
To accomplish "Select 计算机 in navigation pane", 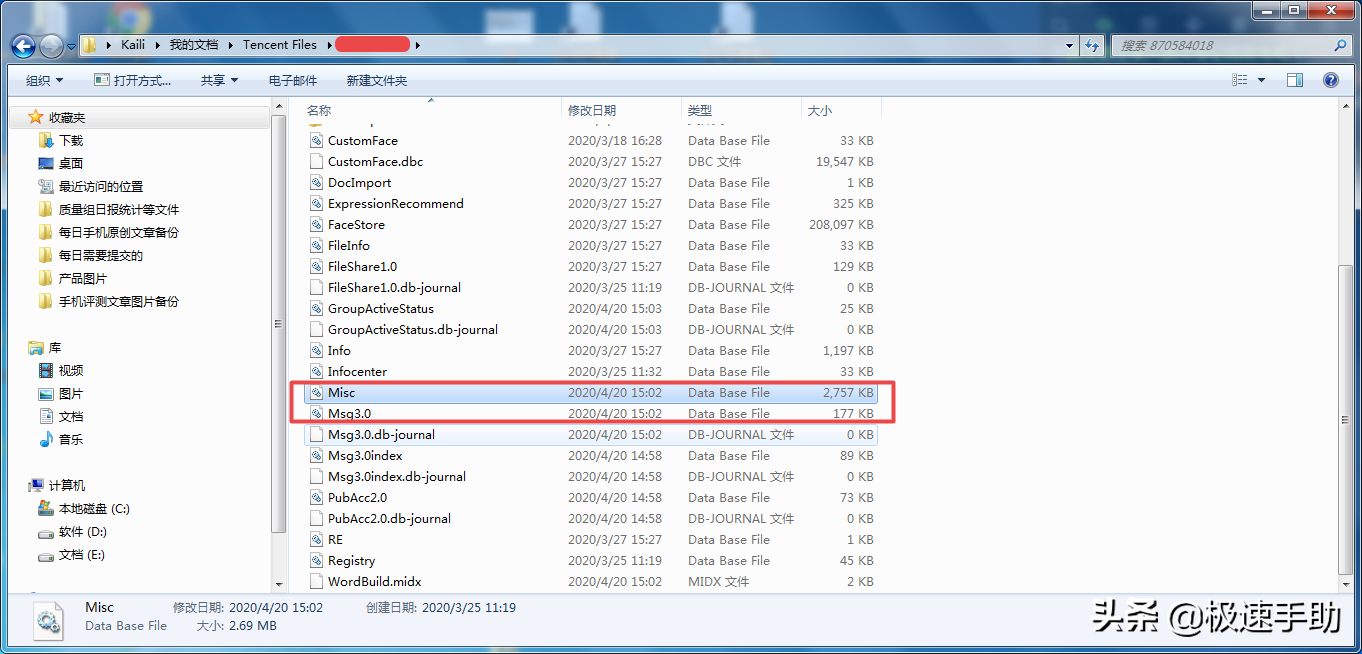I will 67,485.
